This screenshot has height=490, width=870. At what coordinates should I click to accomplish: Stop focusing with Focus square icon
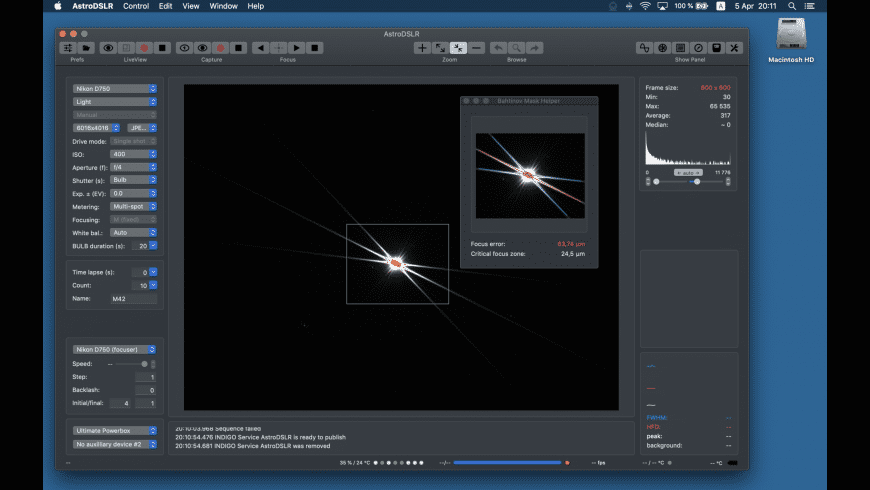[x=315, y=48]
